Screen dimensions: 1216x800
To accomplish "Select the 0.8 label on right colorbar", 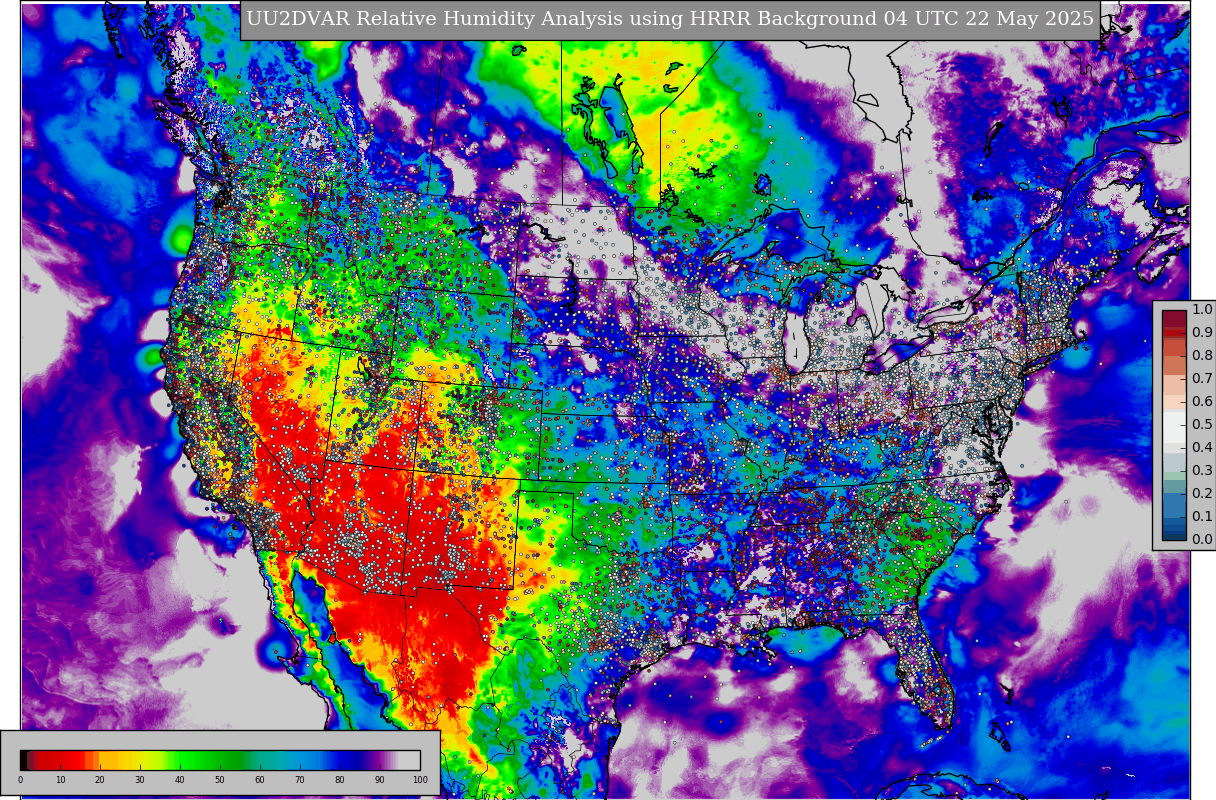I will 1202,356.
